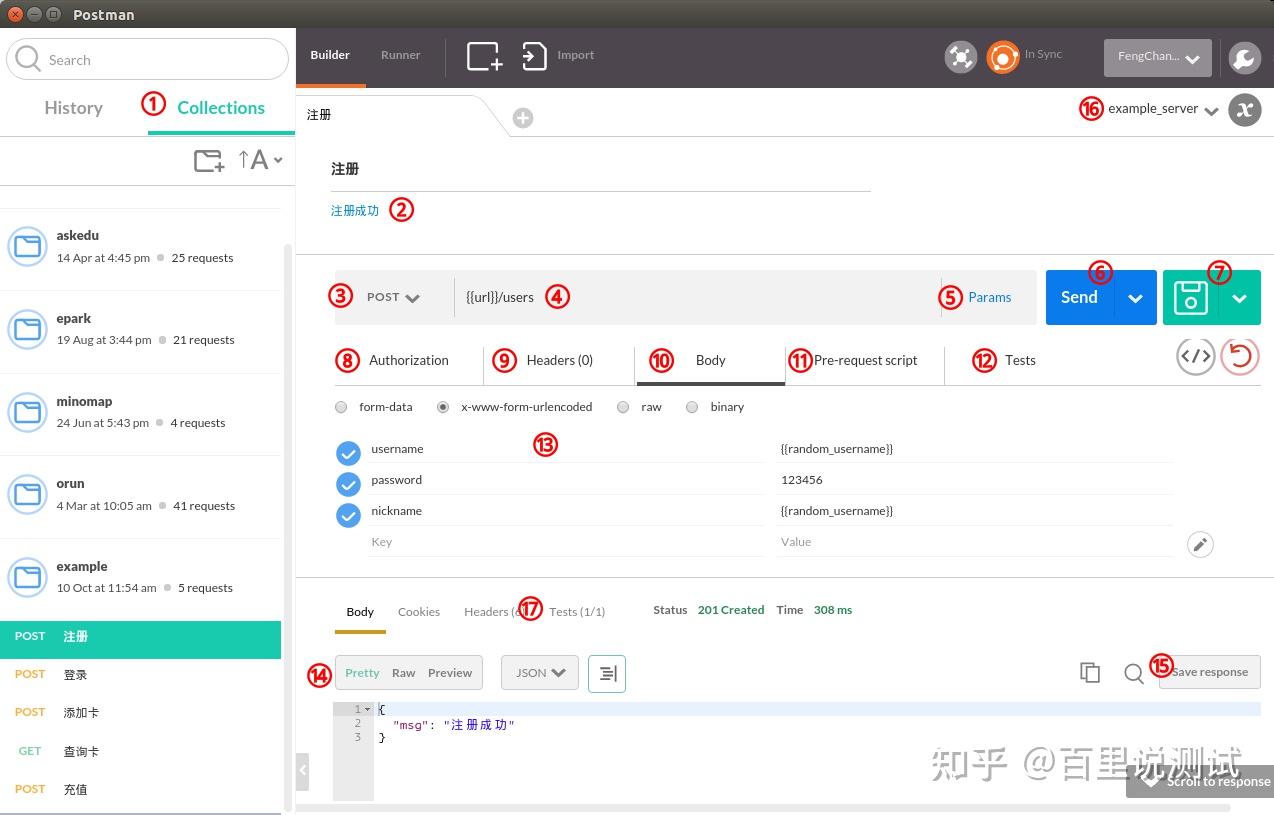
Task: Open the code snippet generator
Action: 1196,356
